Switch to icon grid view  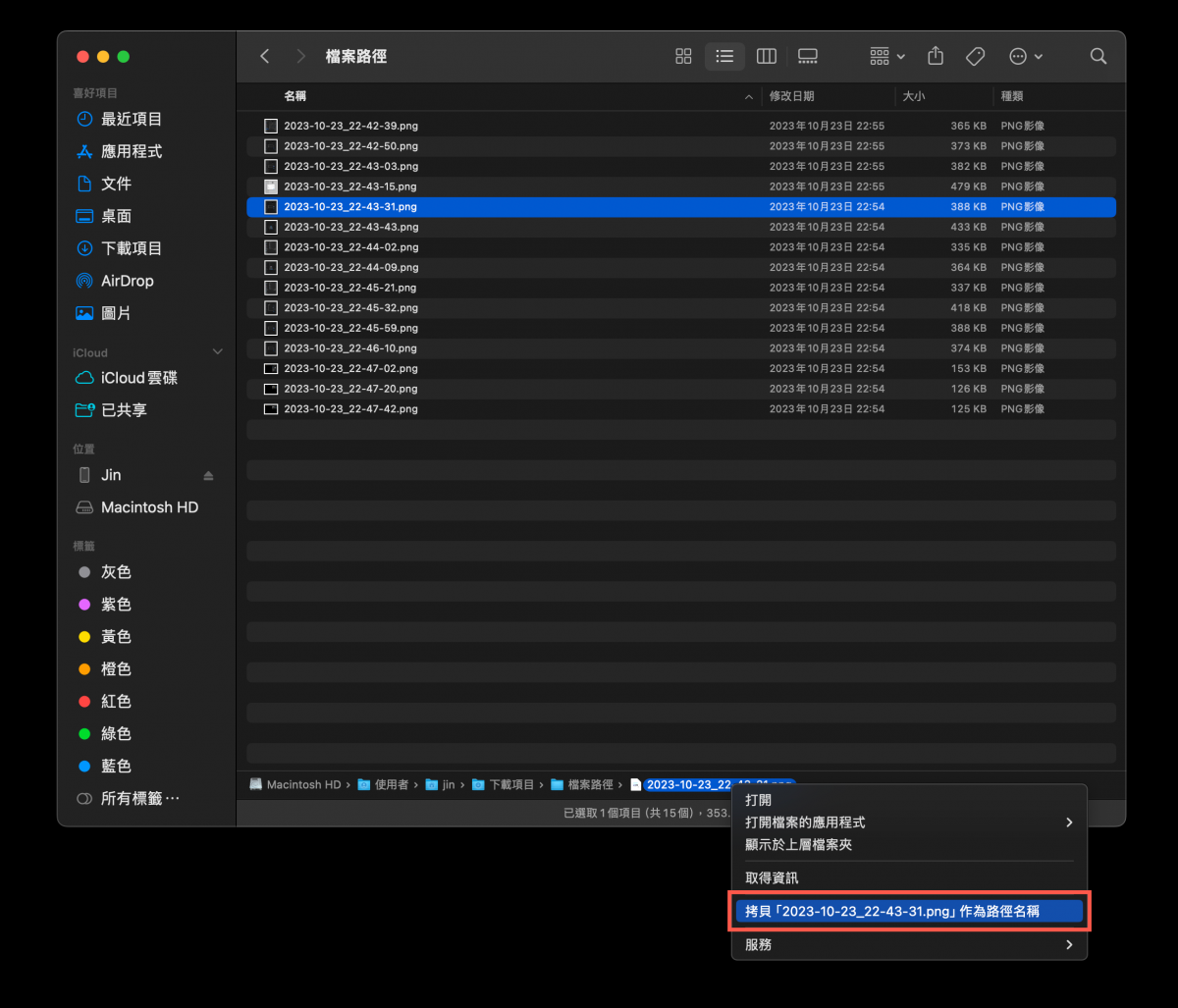[x=683, y=56]
